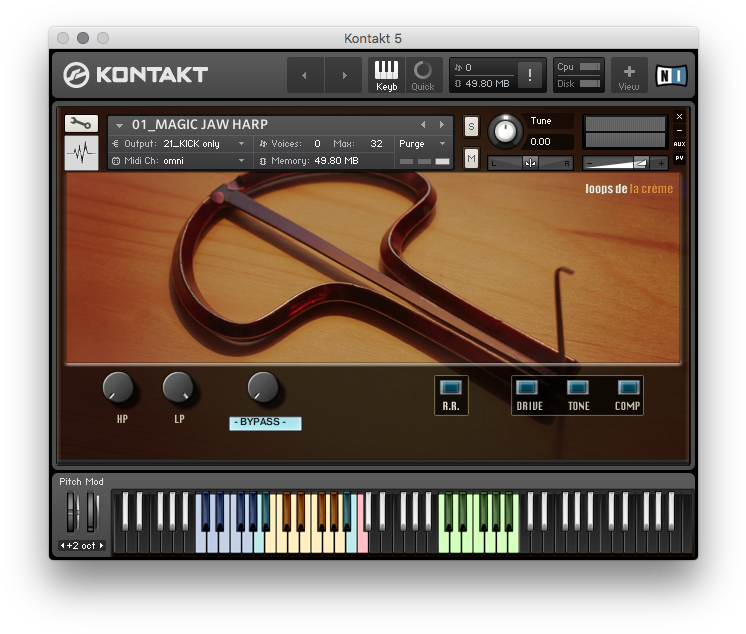
Task: Go to next preset with header right arrow
Action: (344, 75)
